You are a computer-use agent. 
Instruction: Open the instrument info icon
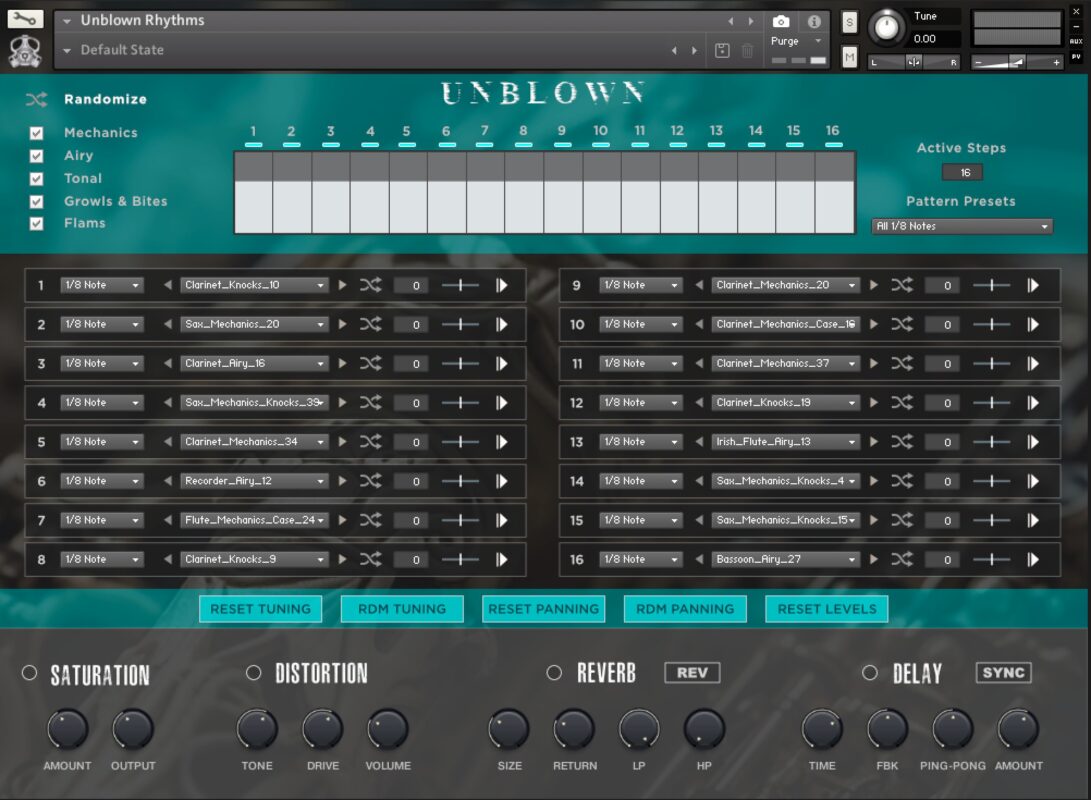(x=814, y=21)
